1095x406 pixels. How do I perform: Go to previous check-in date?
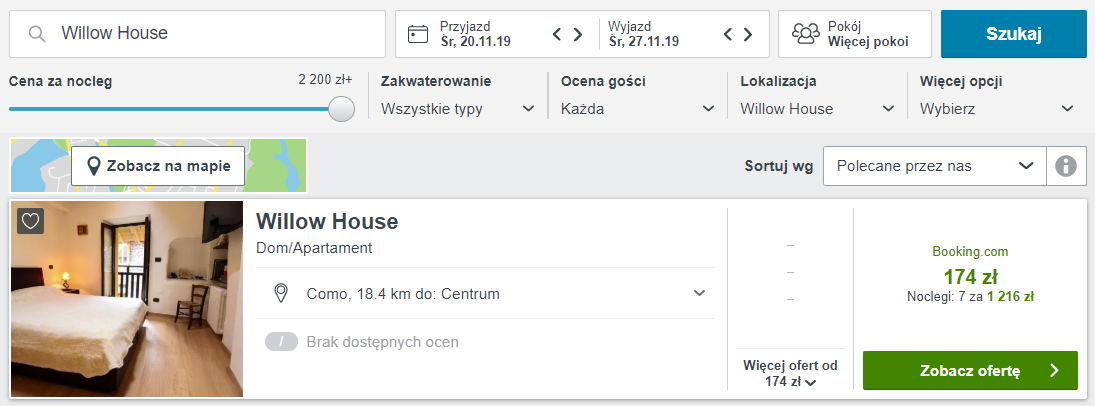[558, 34]
